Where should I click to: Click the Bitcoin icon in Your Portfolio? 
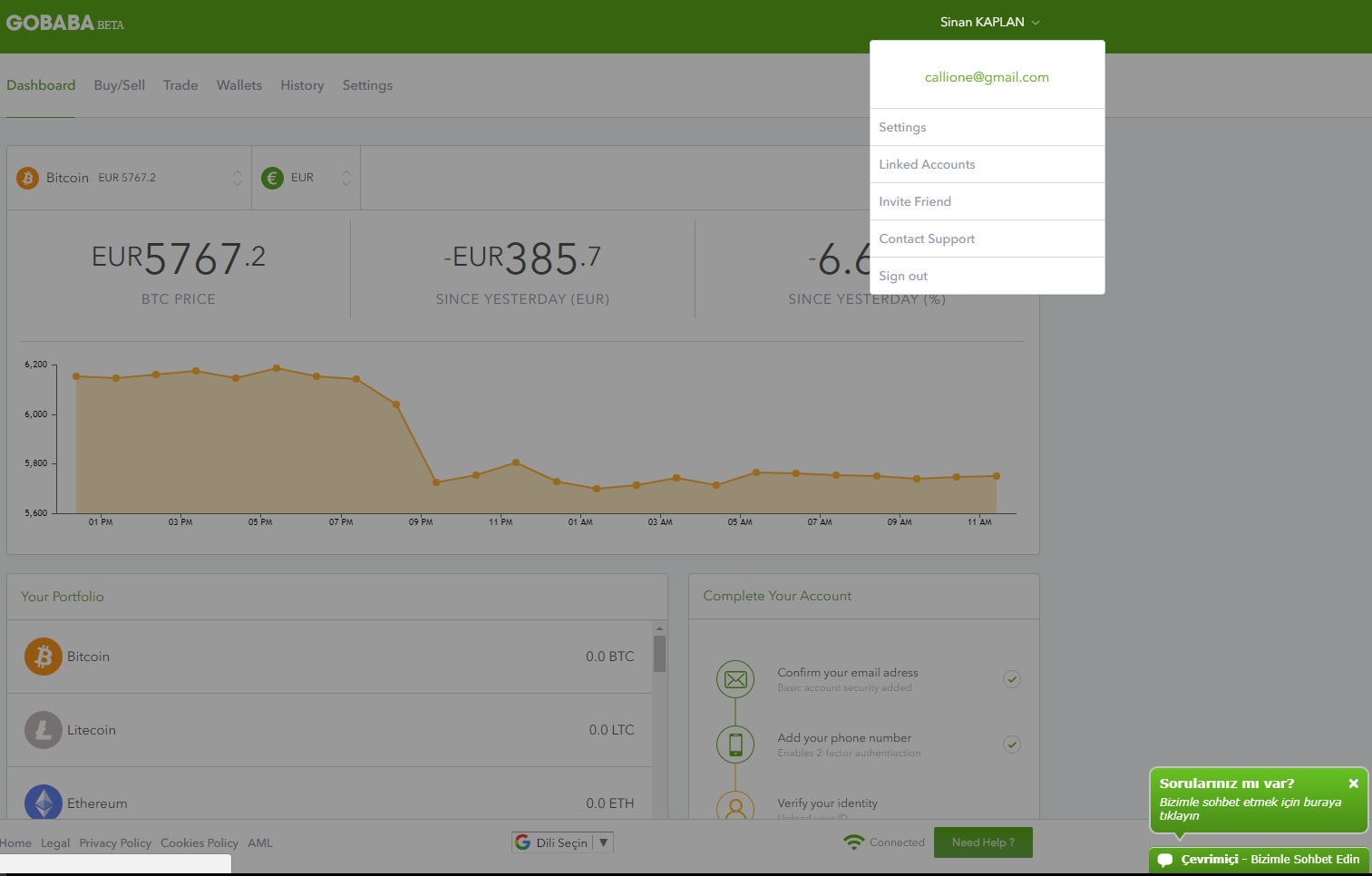[44, 657]
